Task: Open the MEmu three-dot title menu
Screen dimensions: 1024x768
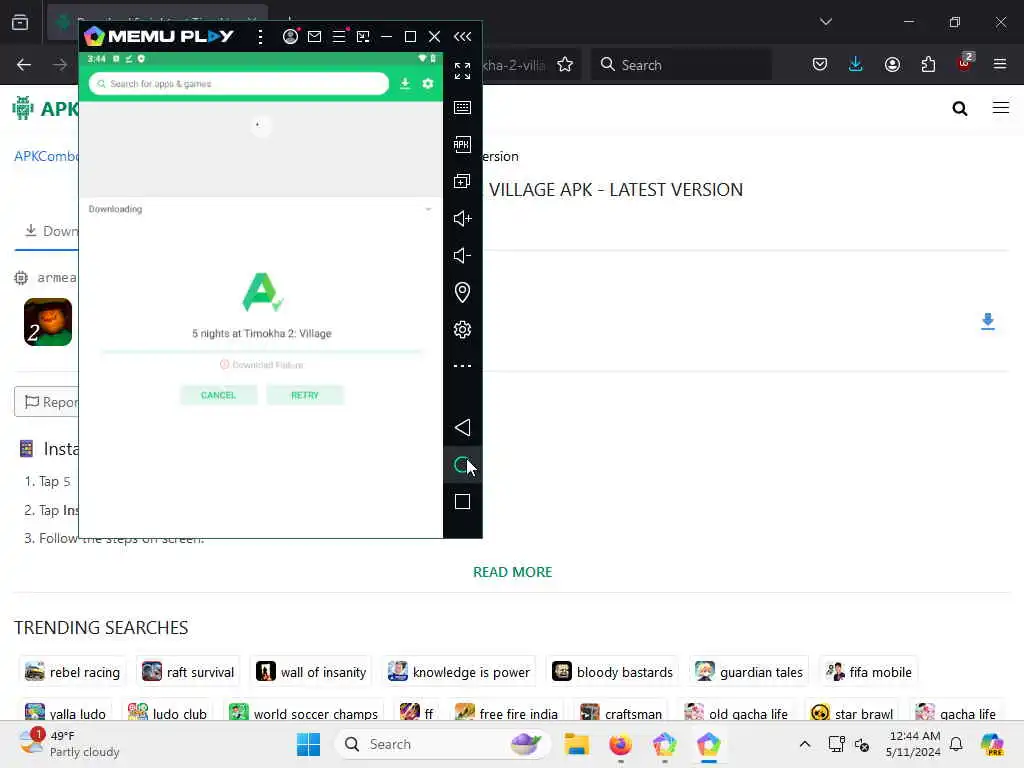Action: (x=261, y=37)
